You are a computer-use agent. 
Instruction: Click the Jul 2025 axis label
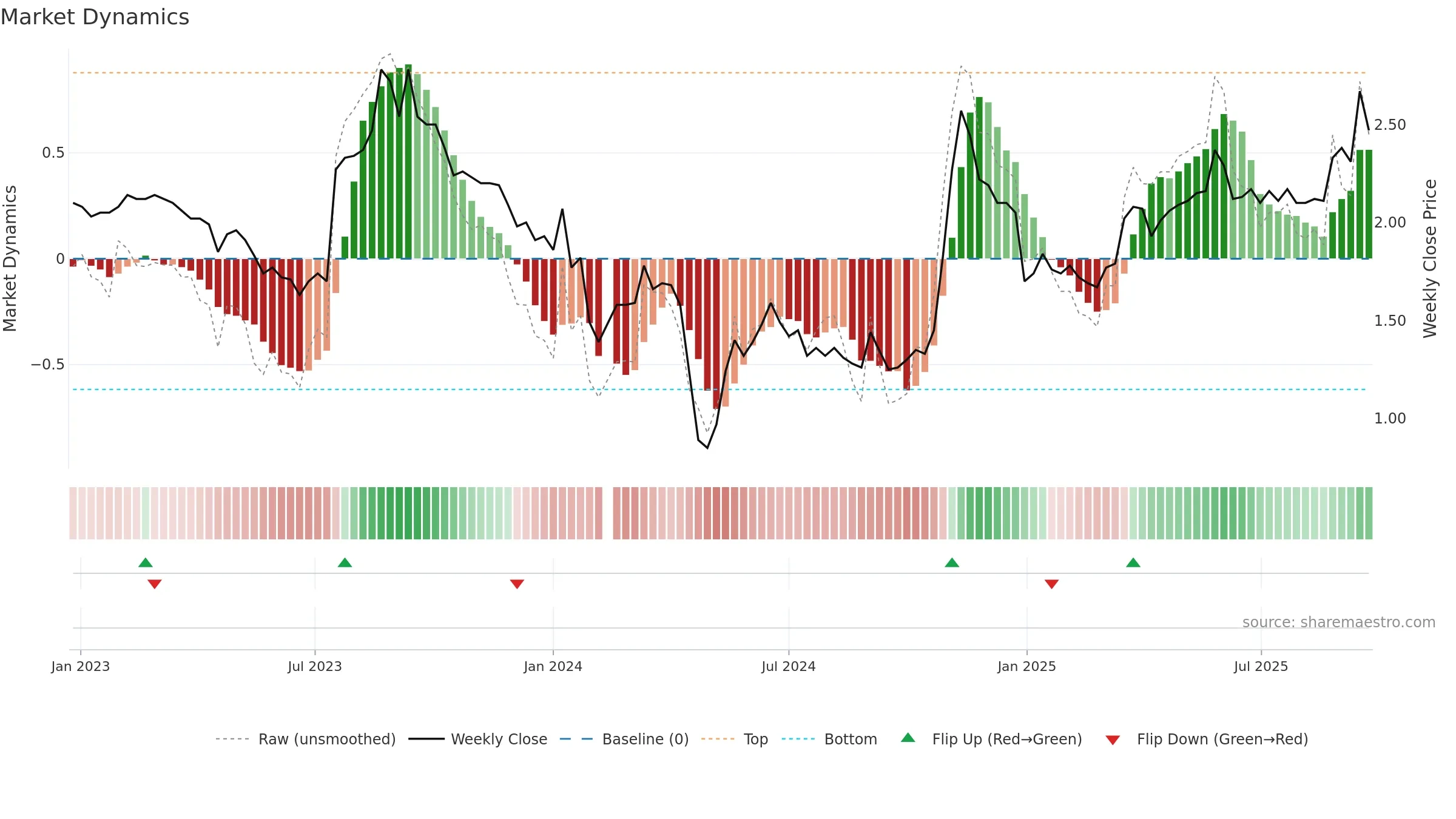pyautogui.click(x=1261, y=666)
